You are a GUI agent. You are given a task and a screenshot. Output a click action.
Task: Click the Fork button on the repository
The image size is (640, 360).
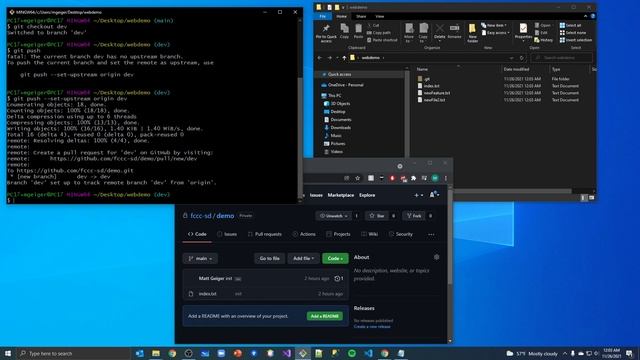[x=413, y=216]
